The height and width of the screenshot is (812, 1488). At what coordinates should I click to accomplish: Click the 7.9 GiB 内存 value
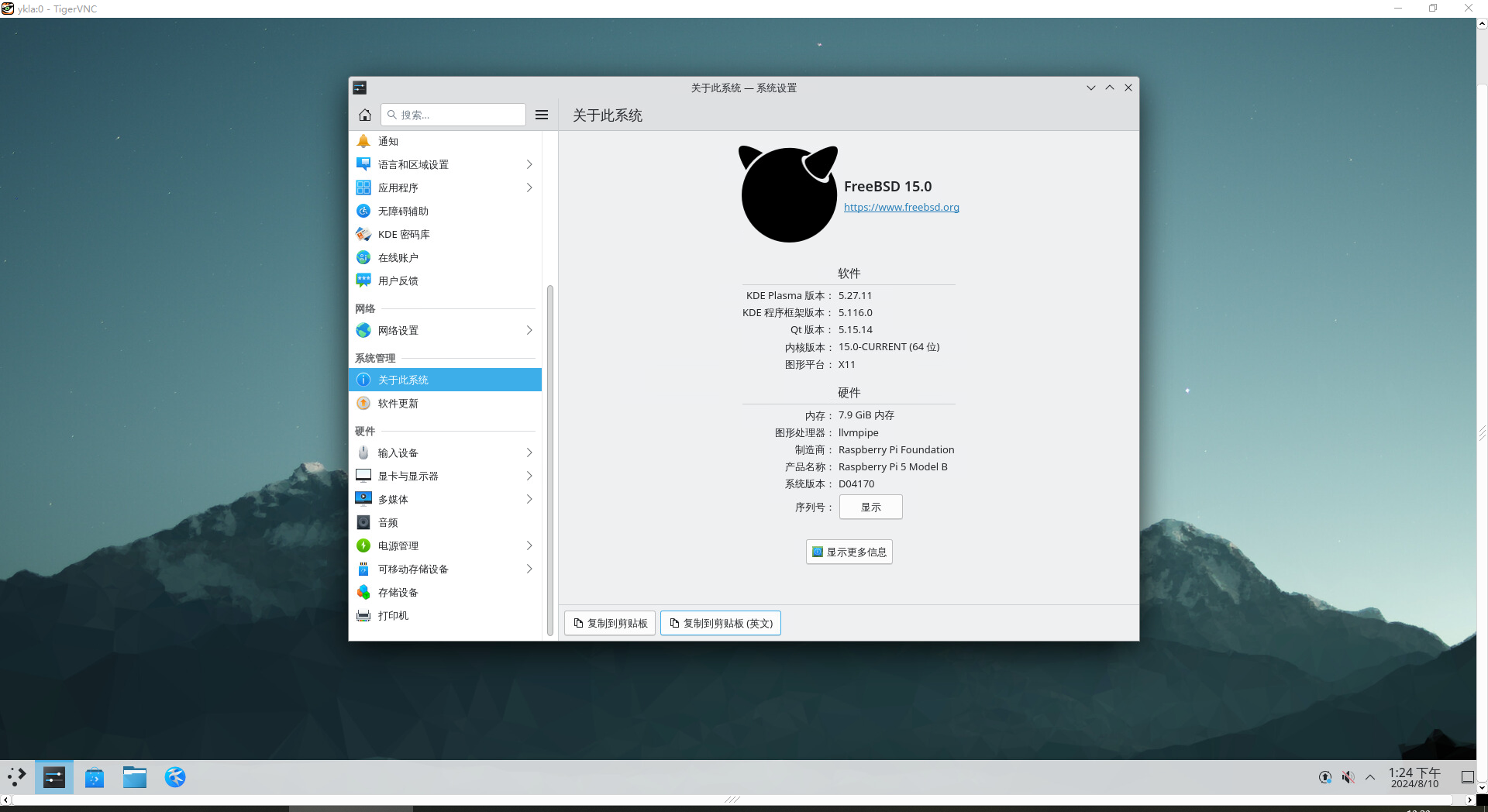tap(866, 415)
